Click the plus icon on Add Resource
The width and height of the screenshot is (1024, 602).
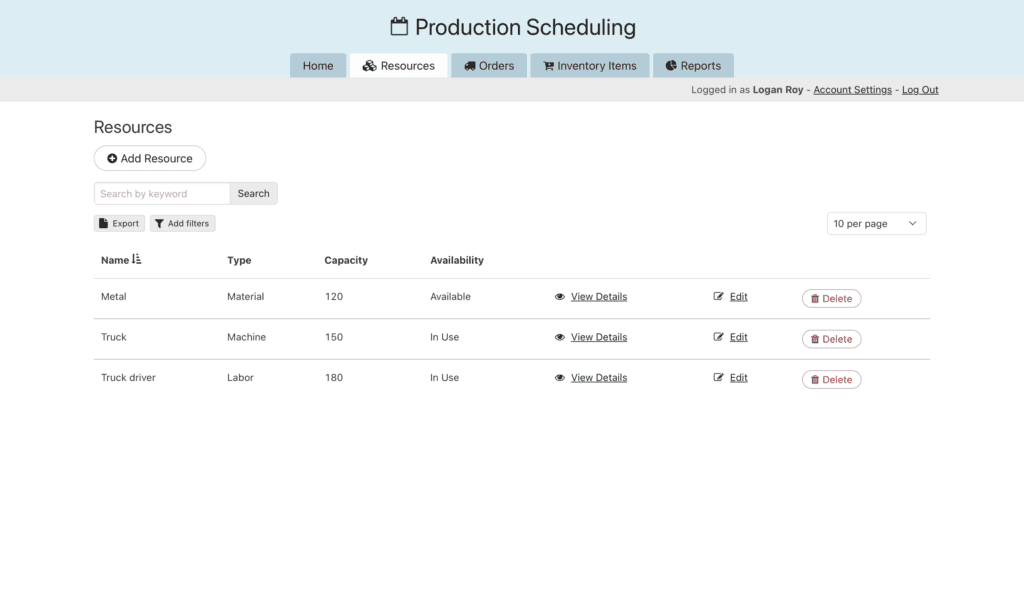pyautogui.click(x=112, y=159)
